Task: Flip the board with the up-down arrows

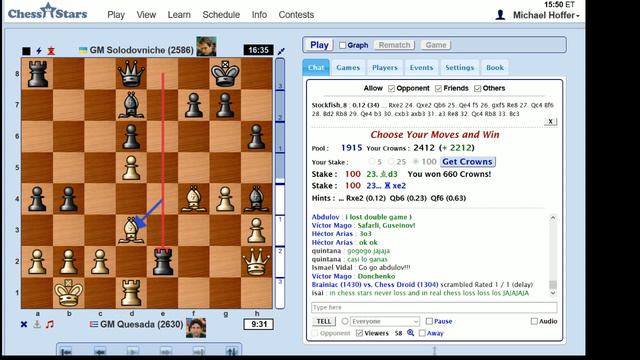Action: 232,351
